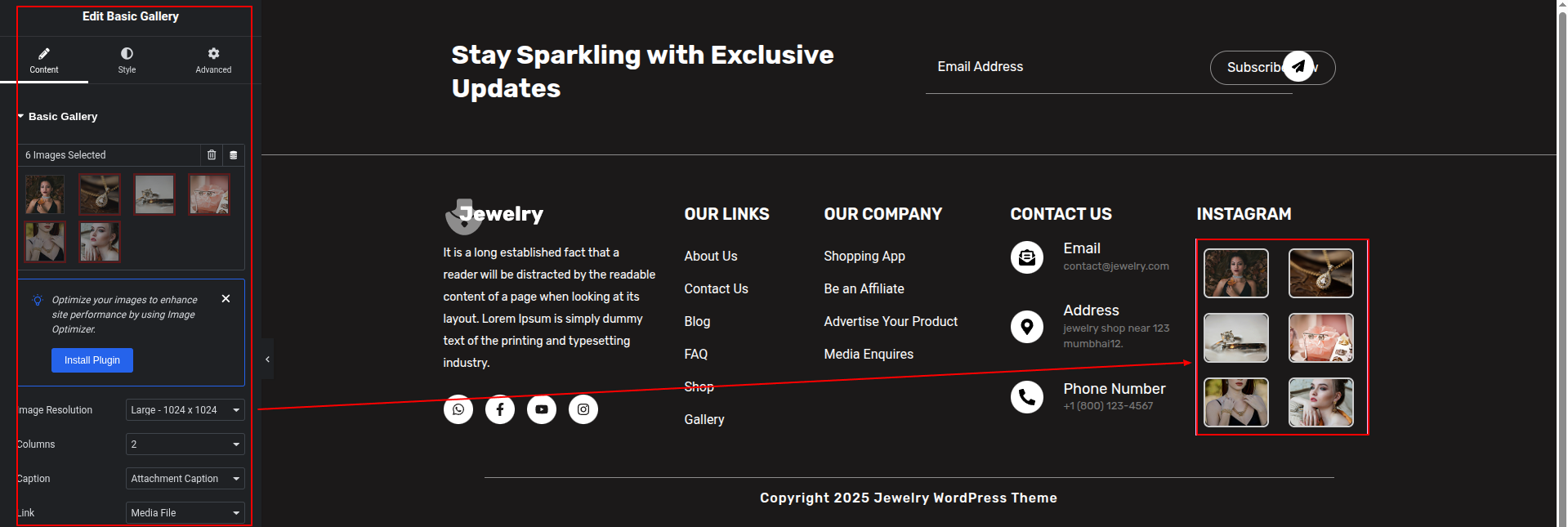Click the Instagram social icon
Image resolution: width=1568 pixels, height=527 pixels.
coord(583,409)
